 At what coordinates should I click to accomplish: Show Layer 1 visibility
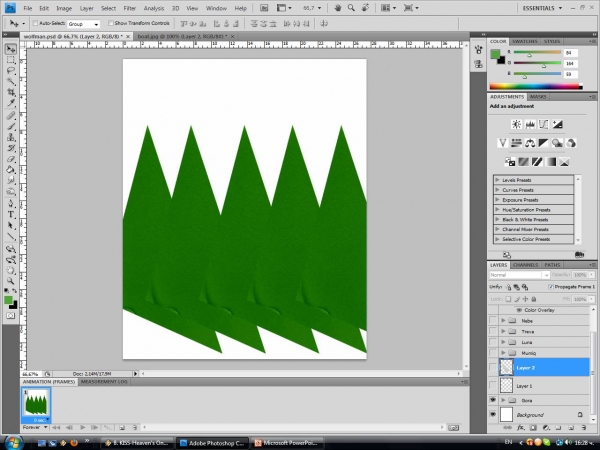point(493,385)
